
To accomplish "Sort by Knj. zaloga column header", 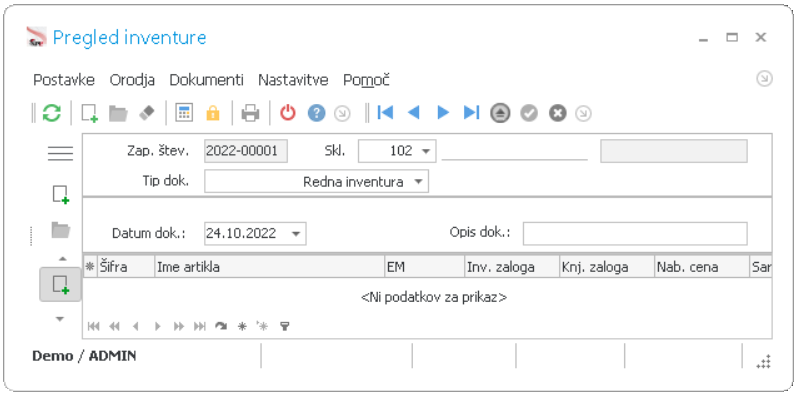I will point(607,267).
